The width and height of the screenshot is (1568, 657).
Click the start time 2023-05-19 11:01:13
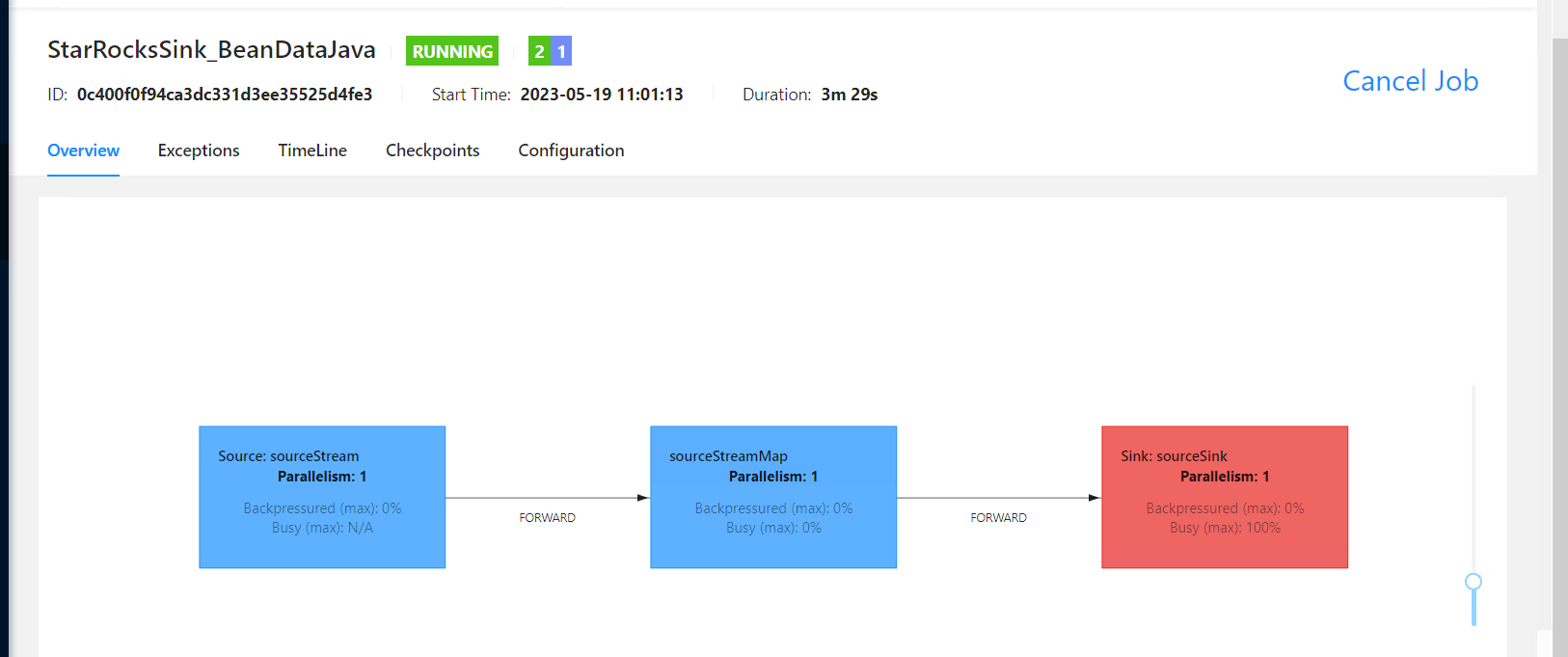tap(602, 95)
